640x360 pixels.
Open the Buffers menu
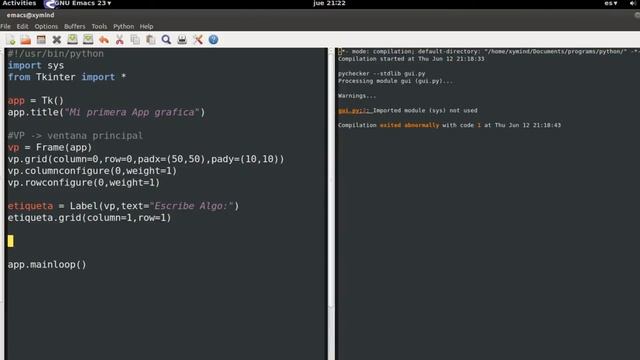(75, 27)
